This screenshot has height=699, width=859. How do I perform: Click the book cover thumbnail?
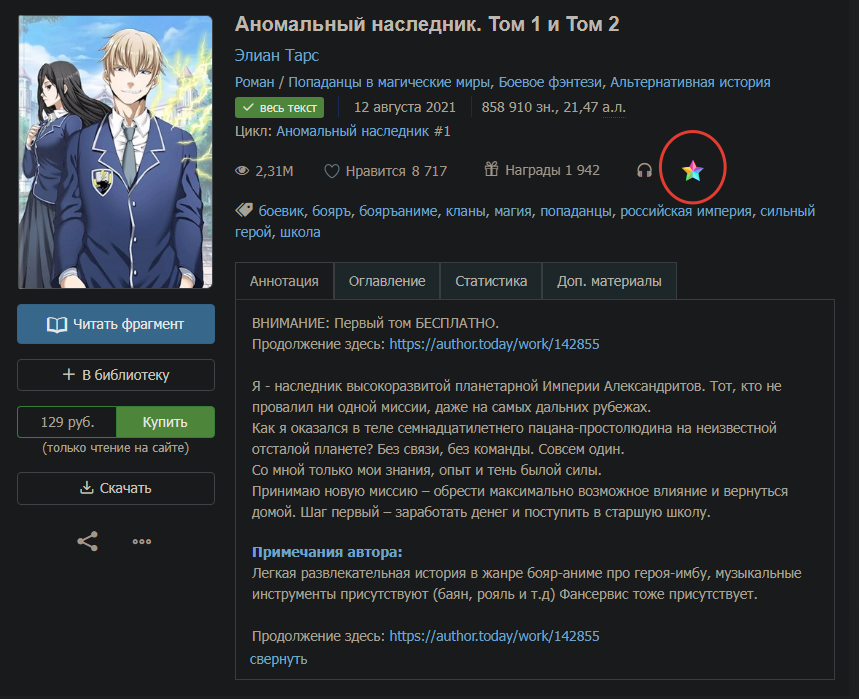click(115, 152)
